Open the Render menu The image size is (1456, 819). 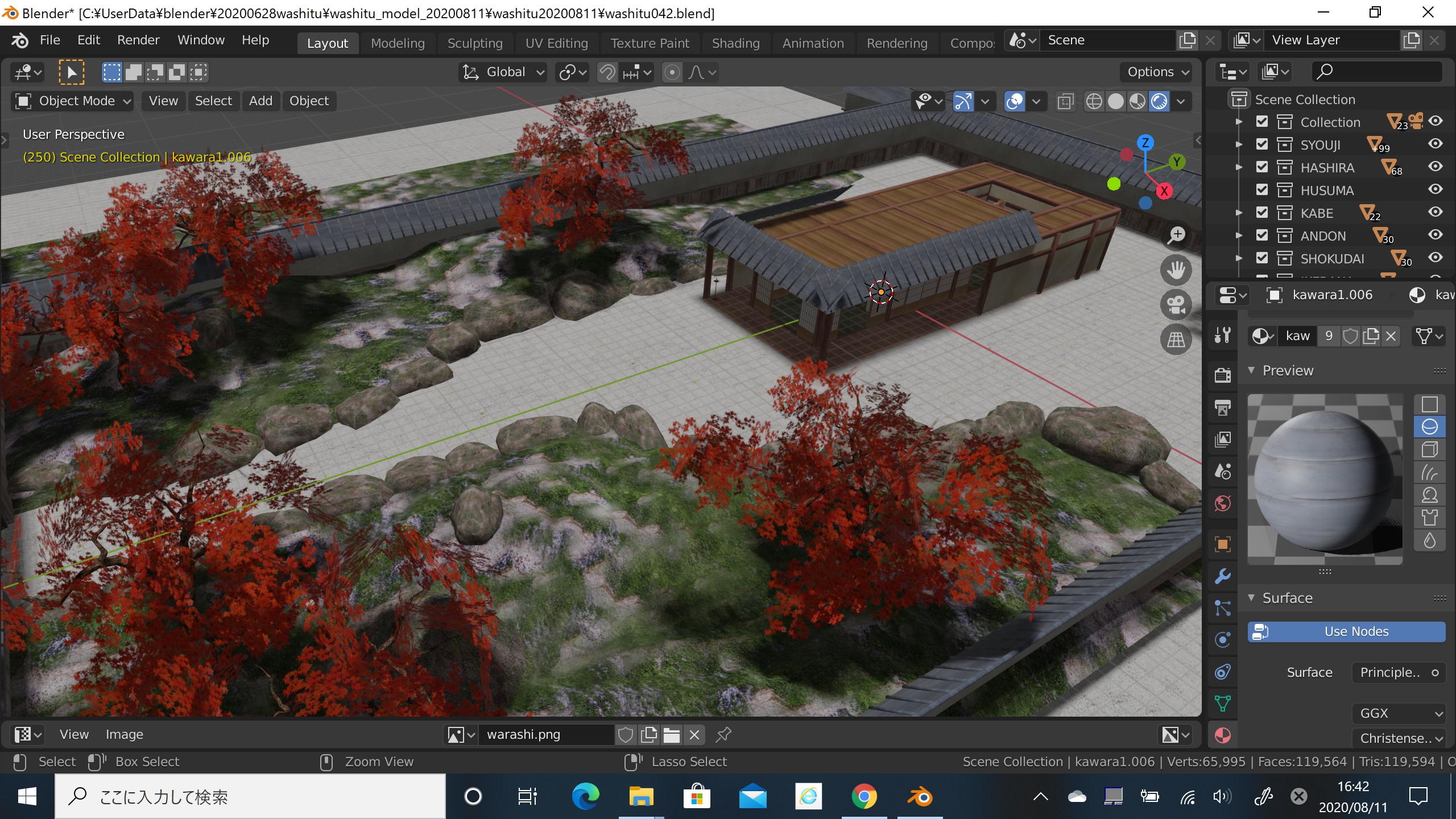[138, 40]
